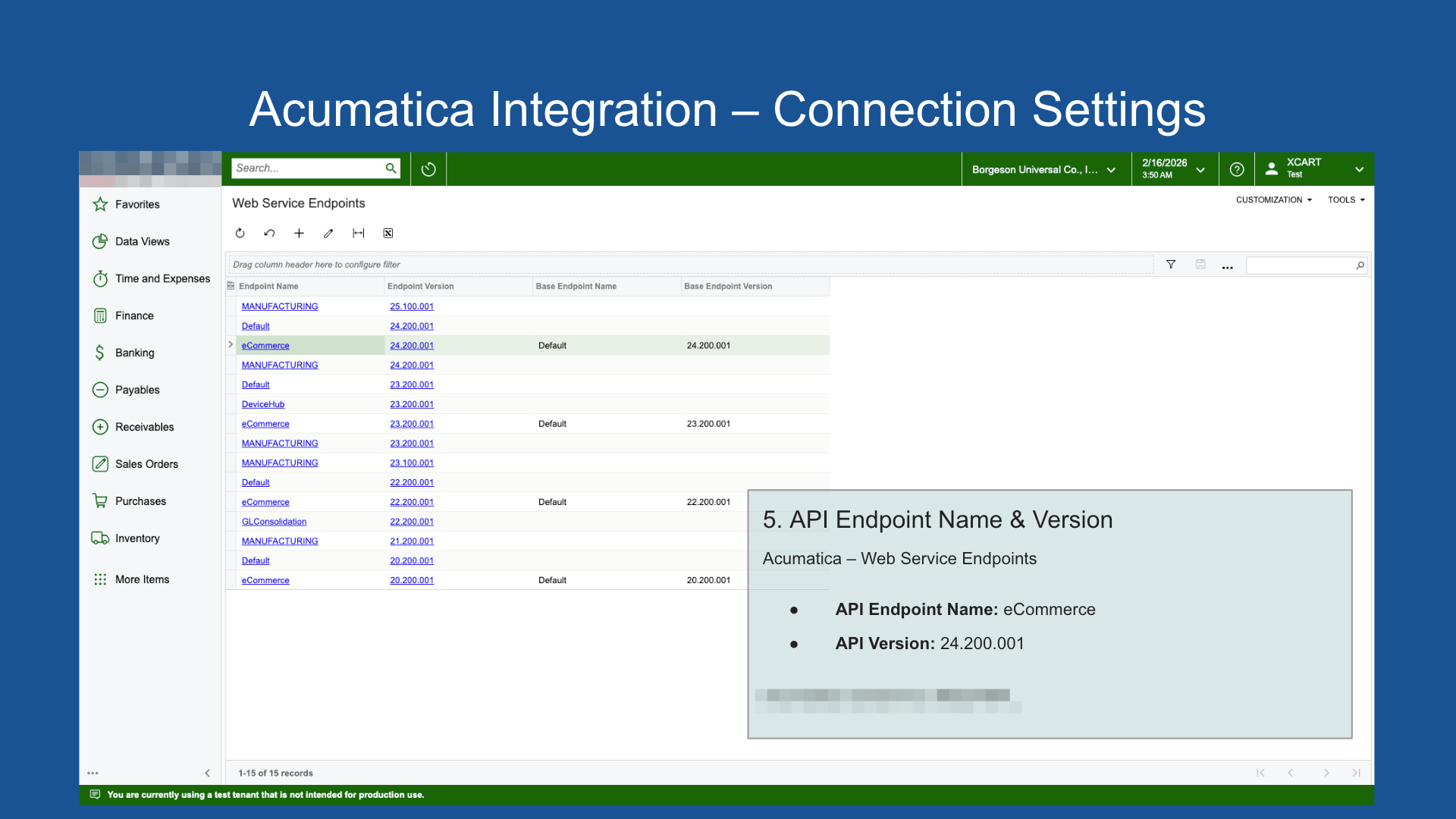Open the grid filter funnel icon
Image resolution: width=1456 pixels, height=819 pixels.
tap(1171, 265)
